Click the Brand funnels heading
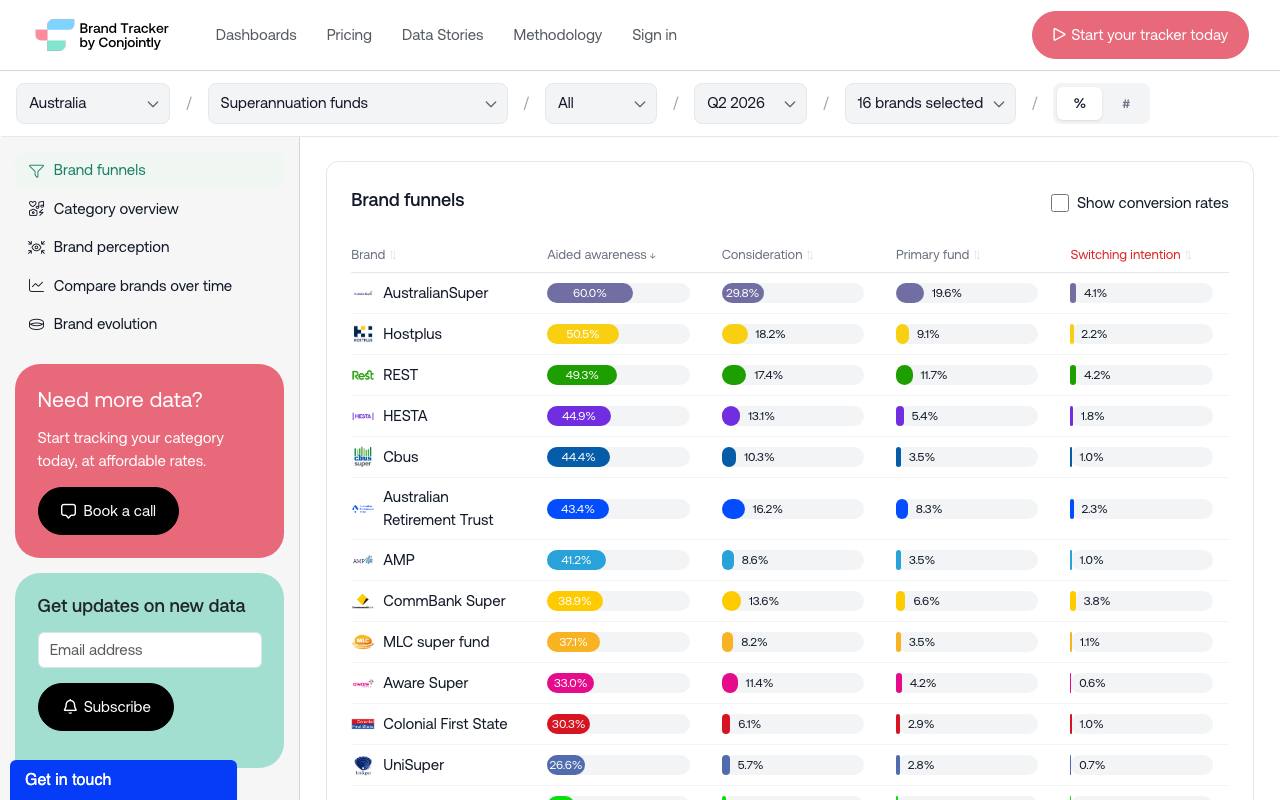 coord(408,200)
